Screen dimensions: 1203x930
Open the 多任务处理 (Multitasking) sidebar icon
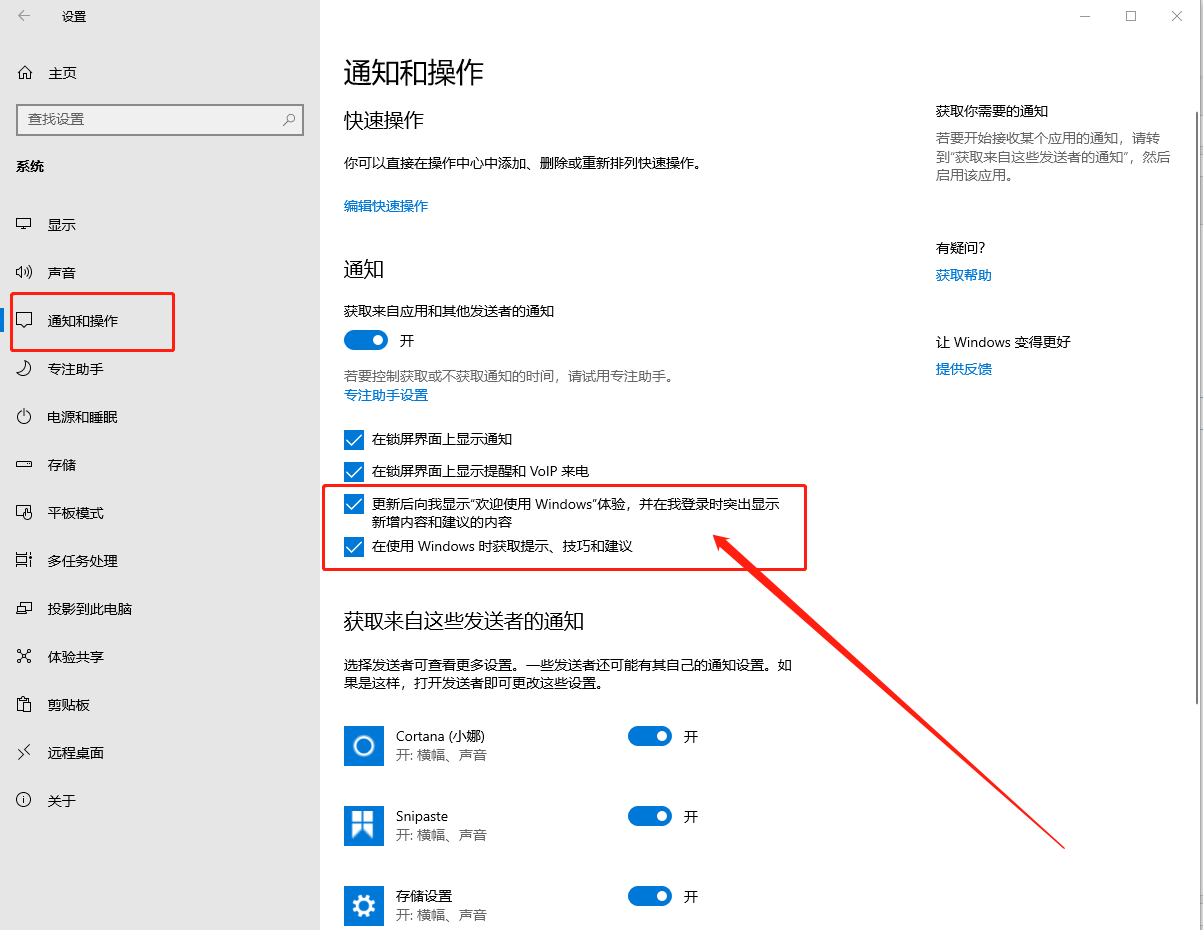(x=23, y=560)
